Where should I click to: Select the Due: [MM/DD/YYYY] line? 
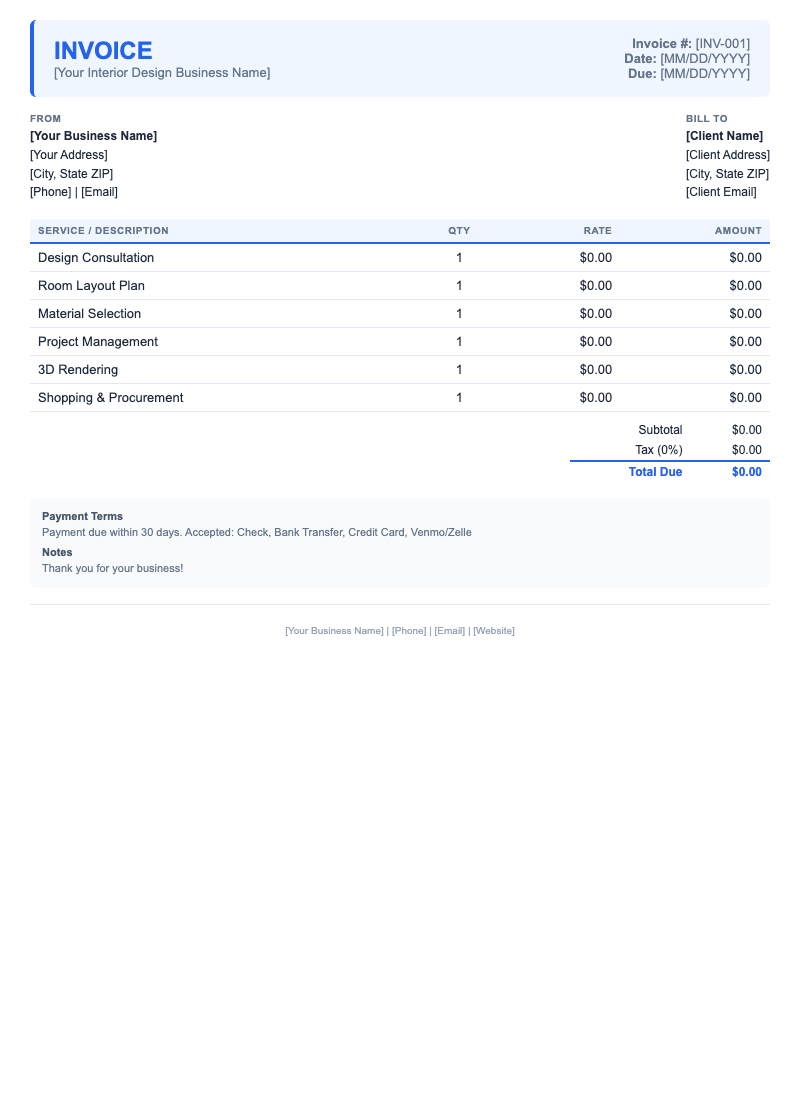point(689,74)
